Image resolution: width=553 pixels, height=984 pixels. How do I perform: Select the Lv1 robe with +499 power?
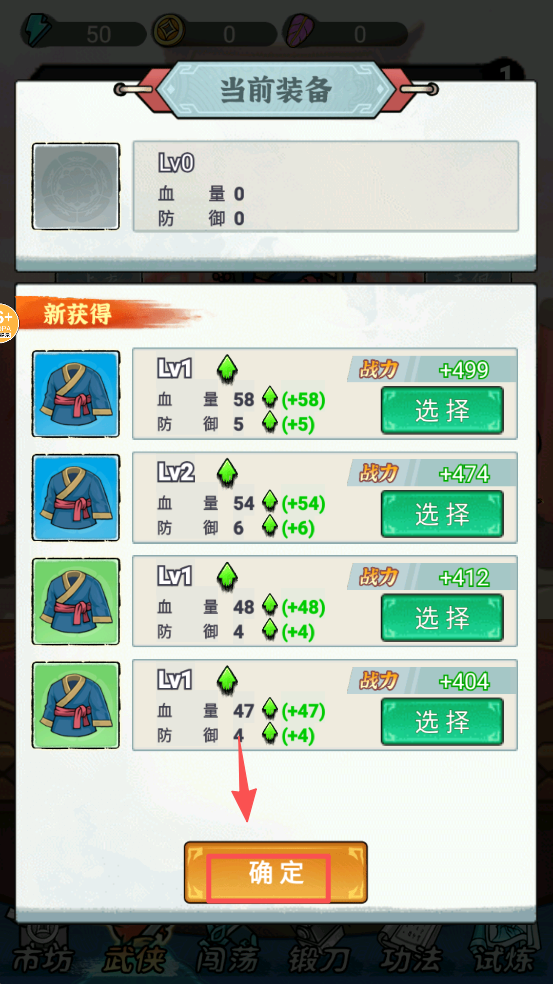443,410
